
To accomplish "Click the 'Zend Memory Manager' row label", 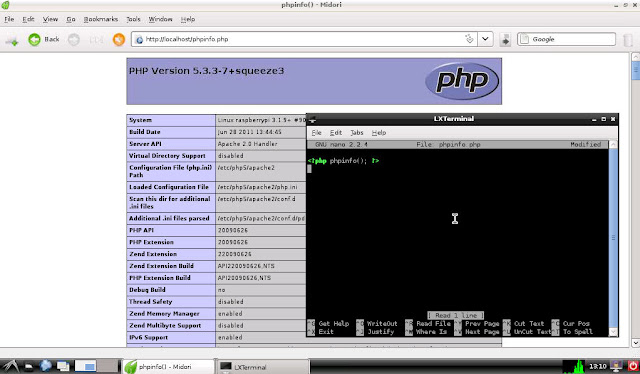I will tap(164, 314).
